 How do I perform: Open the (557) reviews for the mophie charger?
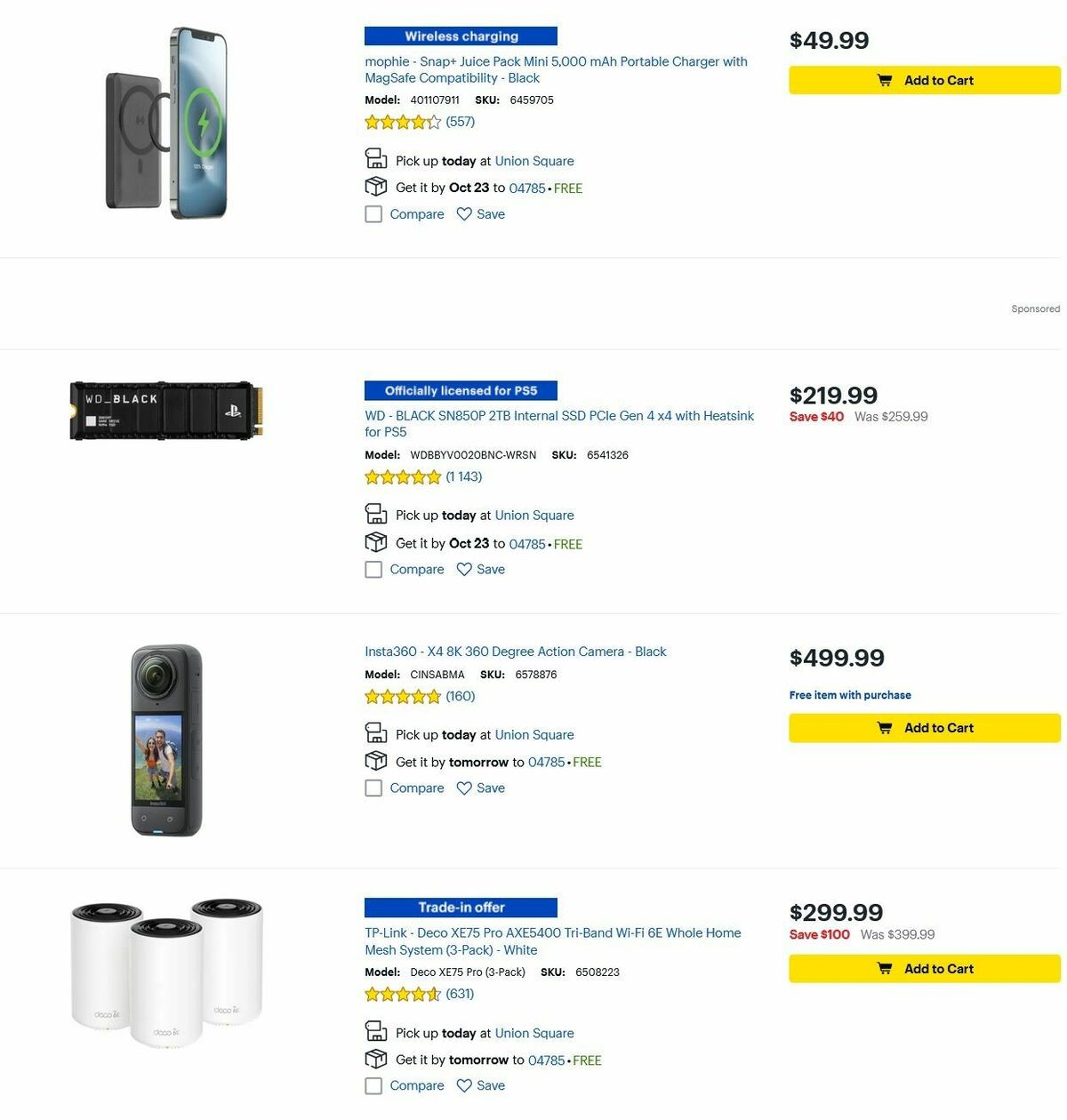460,122
